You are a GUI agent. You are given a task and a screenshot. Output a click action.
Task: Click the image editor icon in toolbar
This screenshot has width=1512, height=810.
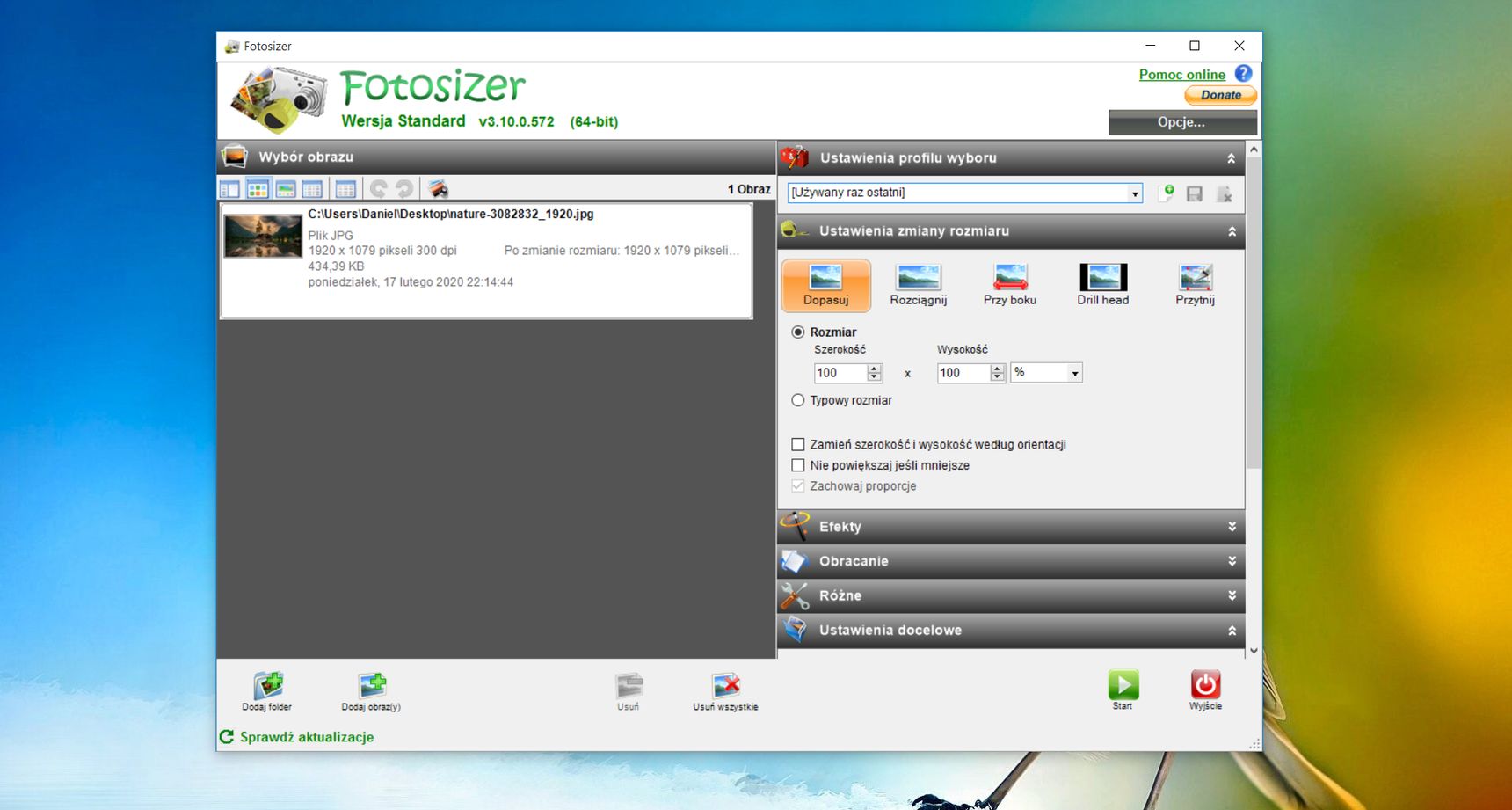coord(438,189)
